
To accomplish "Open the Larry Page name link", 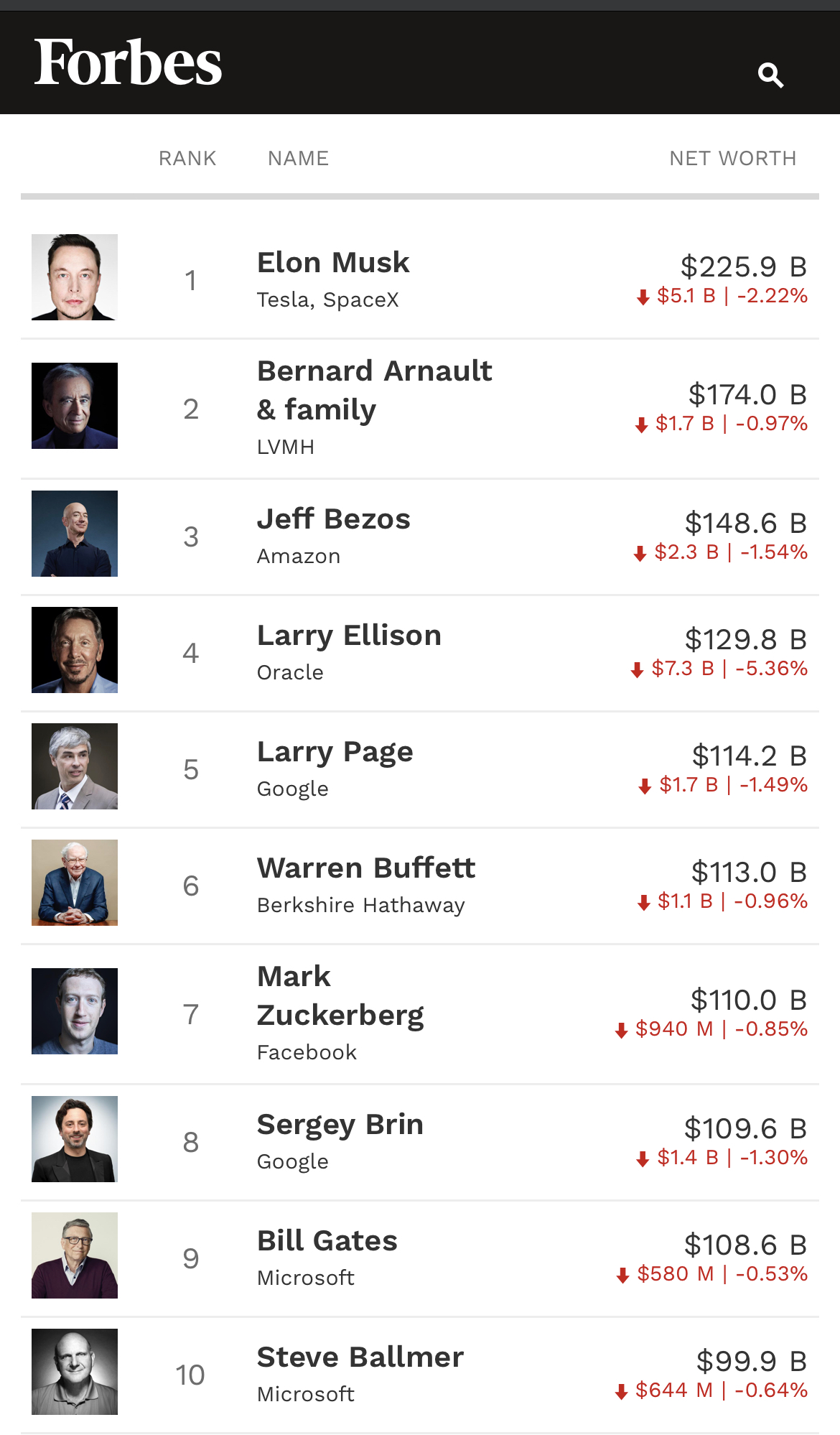I will click(x=335, y=753).
